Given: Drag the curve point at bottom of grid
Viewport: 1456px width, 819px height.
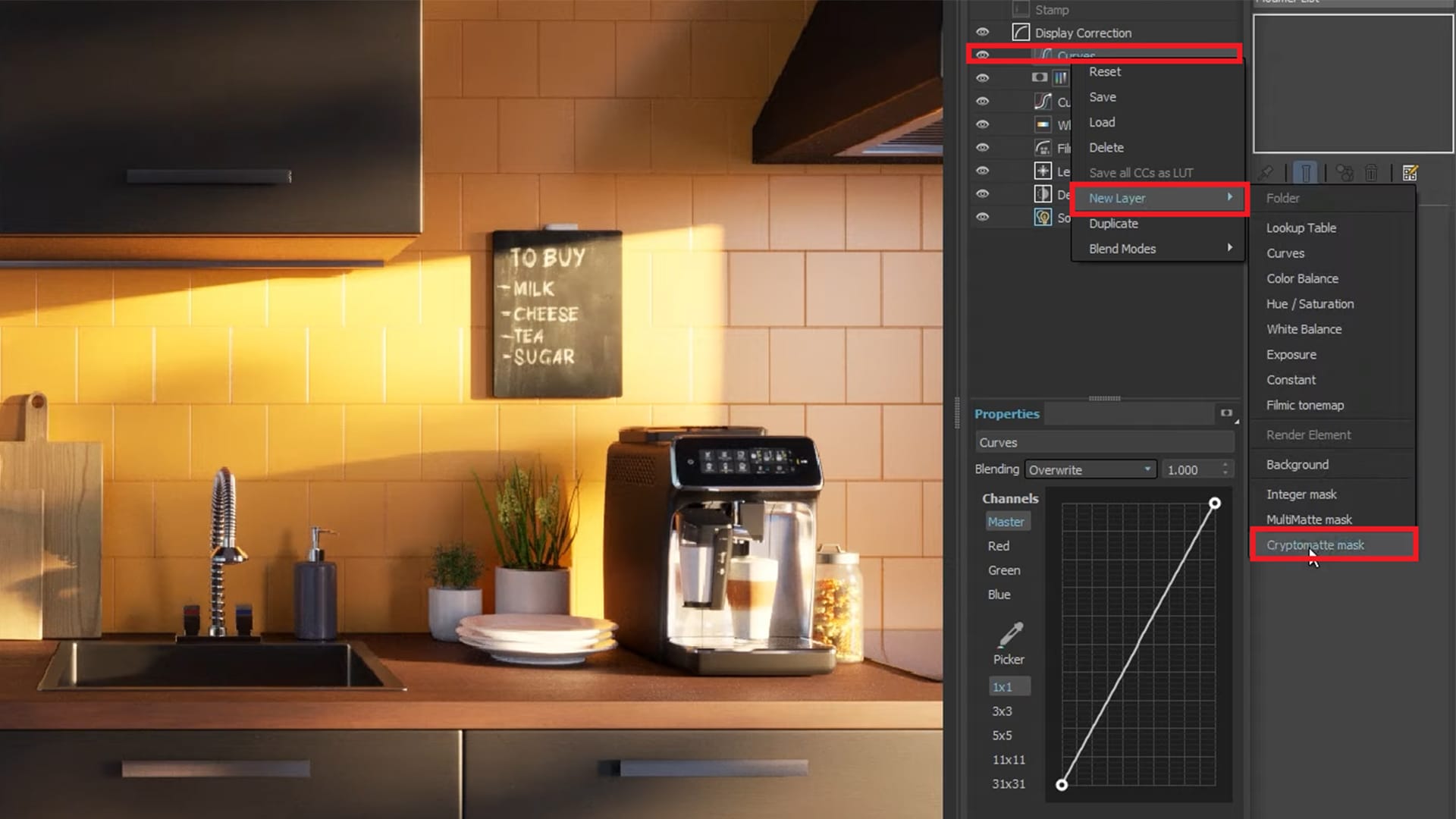Looking at the screenshot, I should coord(1063,784).
